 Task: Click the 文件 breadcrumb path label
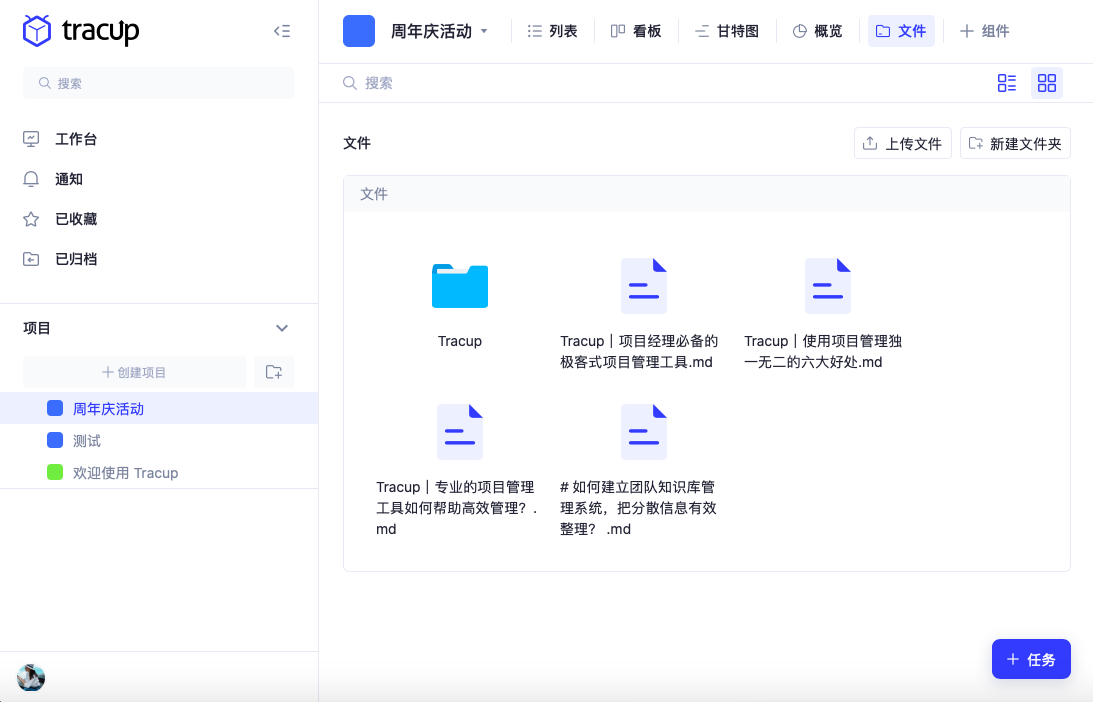[374, 194]
